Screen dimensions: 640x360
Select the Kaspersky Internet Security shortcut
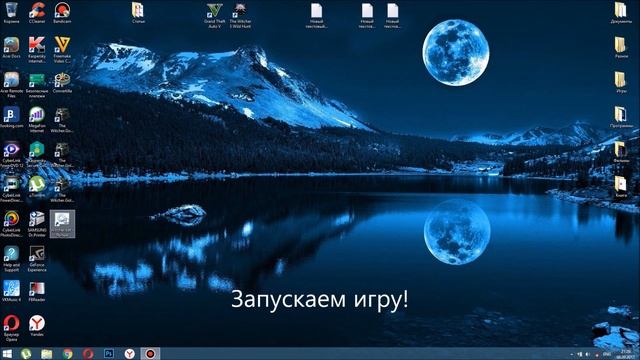(37, 50)
